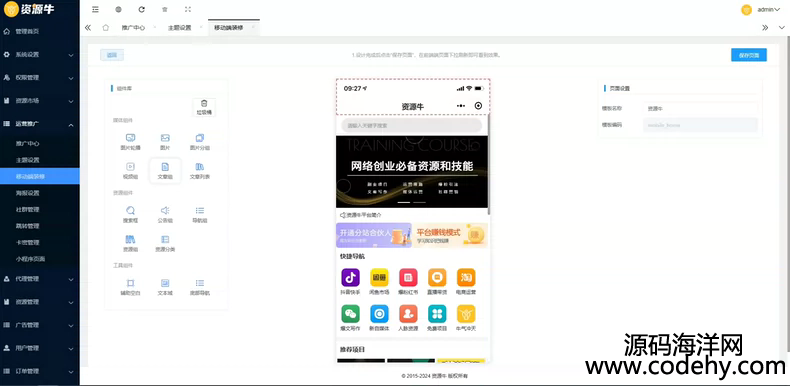Click the 返回 back button
Viewport: 790px width, 386px height.
pos(112,55)
